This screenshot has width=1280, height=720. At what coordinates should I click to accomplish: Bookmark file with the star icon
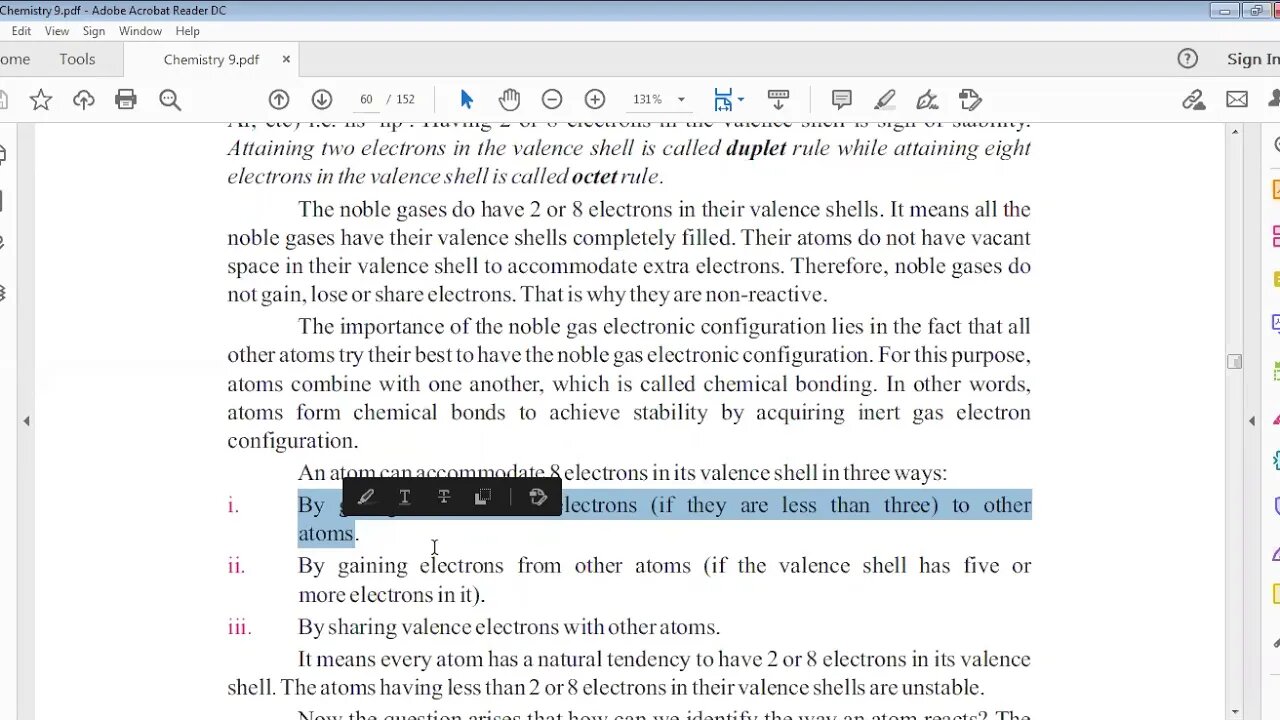click(41, 99)
